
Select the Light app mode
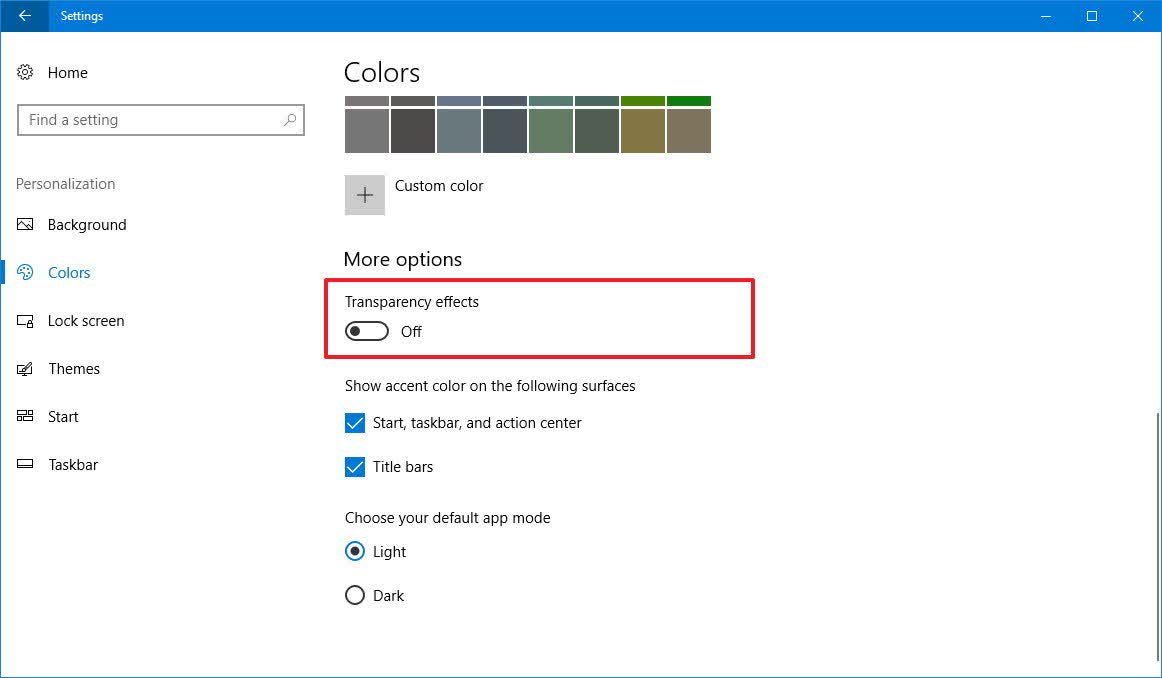pos(355,551)
